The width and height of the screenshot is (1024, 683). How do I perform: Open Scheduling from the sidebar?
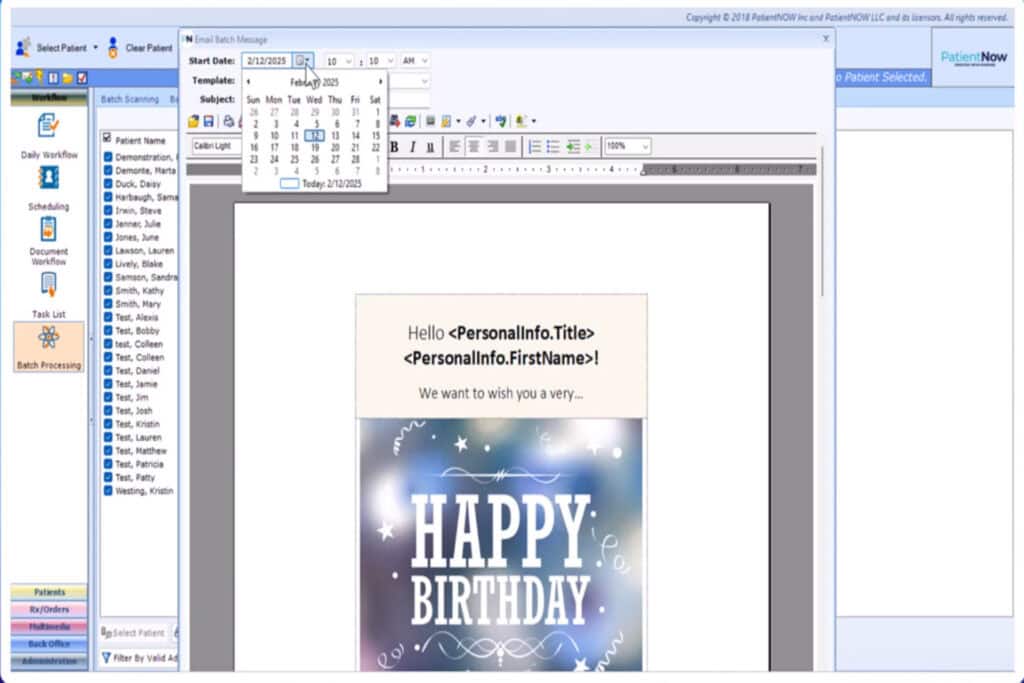48,178
